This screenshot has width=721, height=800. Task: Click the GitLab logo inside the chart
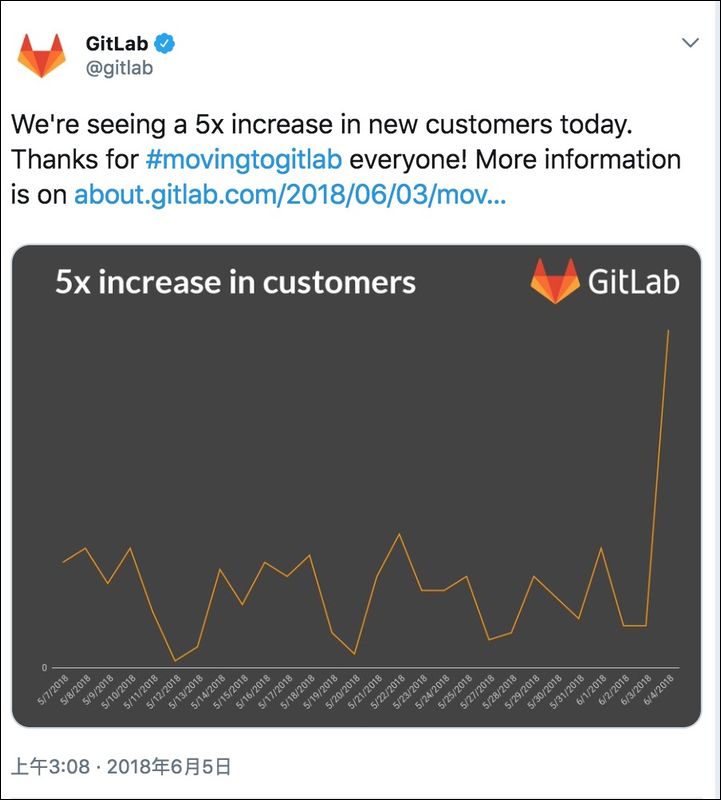(555, 281)
